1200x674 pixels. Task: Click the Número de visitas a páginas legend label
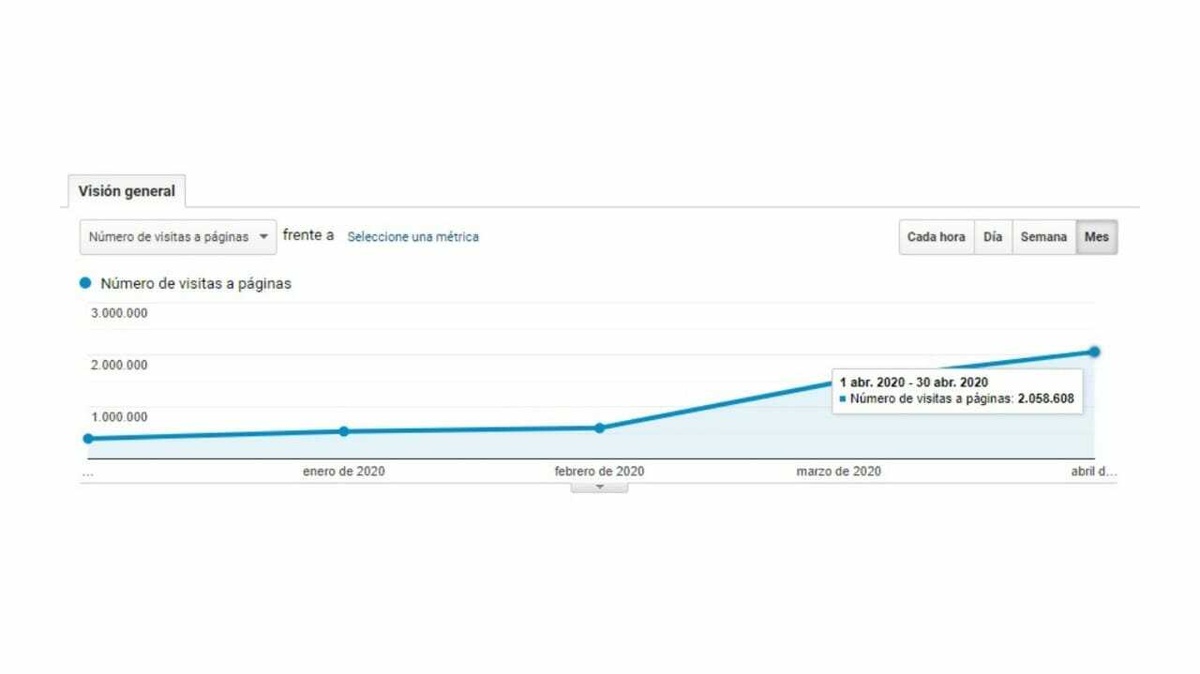196,284
